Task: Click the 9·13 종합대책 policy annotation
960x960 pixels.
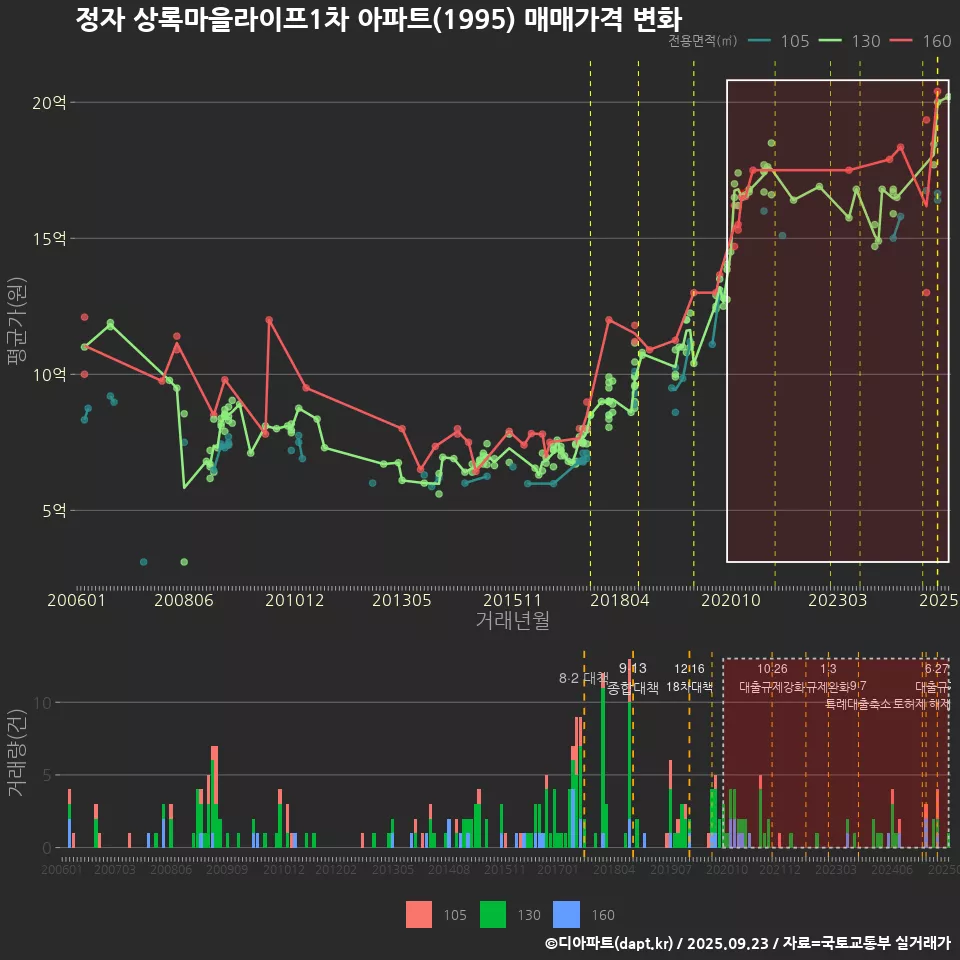Action: (632, 678)
